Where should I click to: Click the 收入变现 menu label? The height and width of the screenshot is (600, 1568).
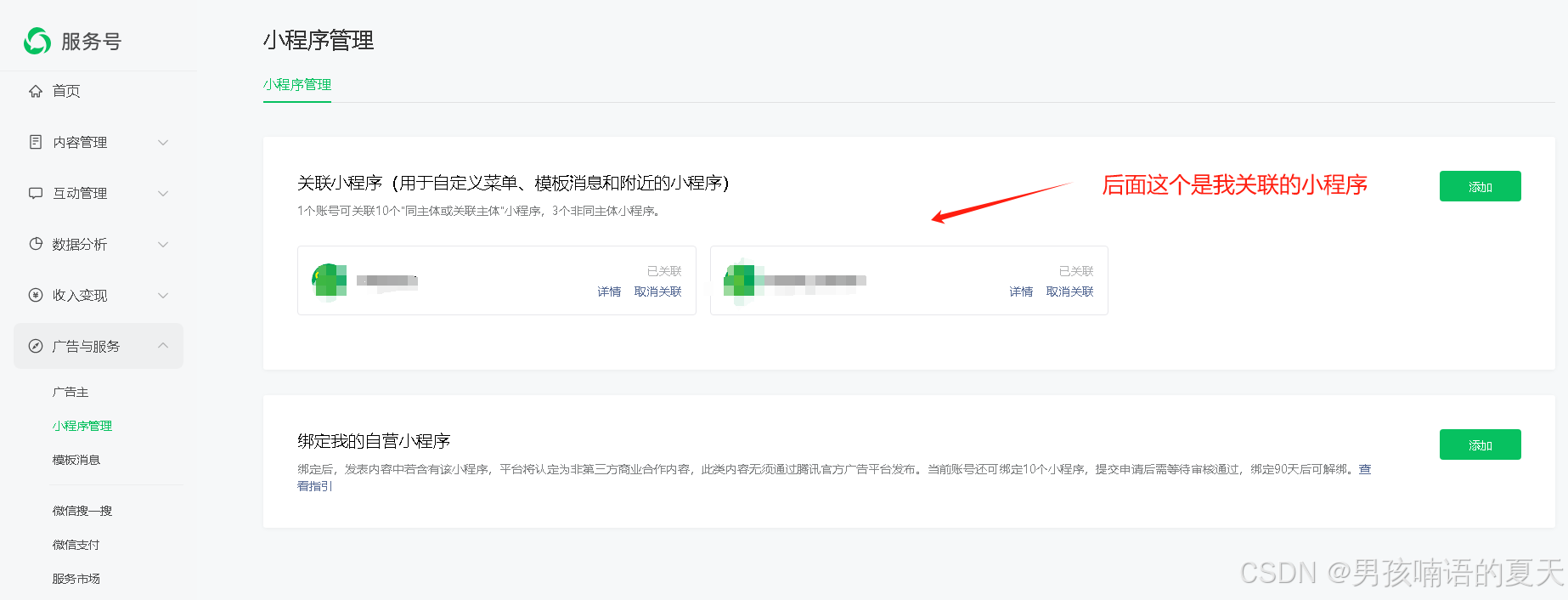click(x=81, y=295)
